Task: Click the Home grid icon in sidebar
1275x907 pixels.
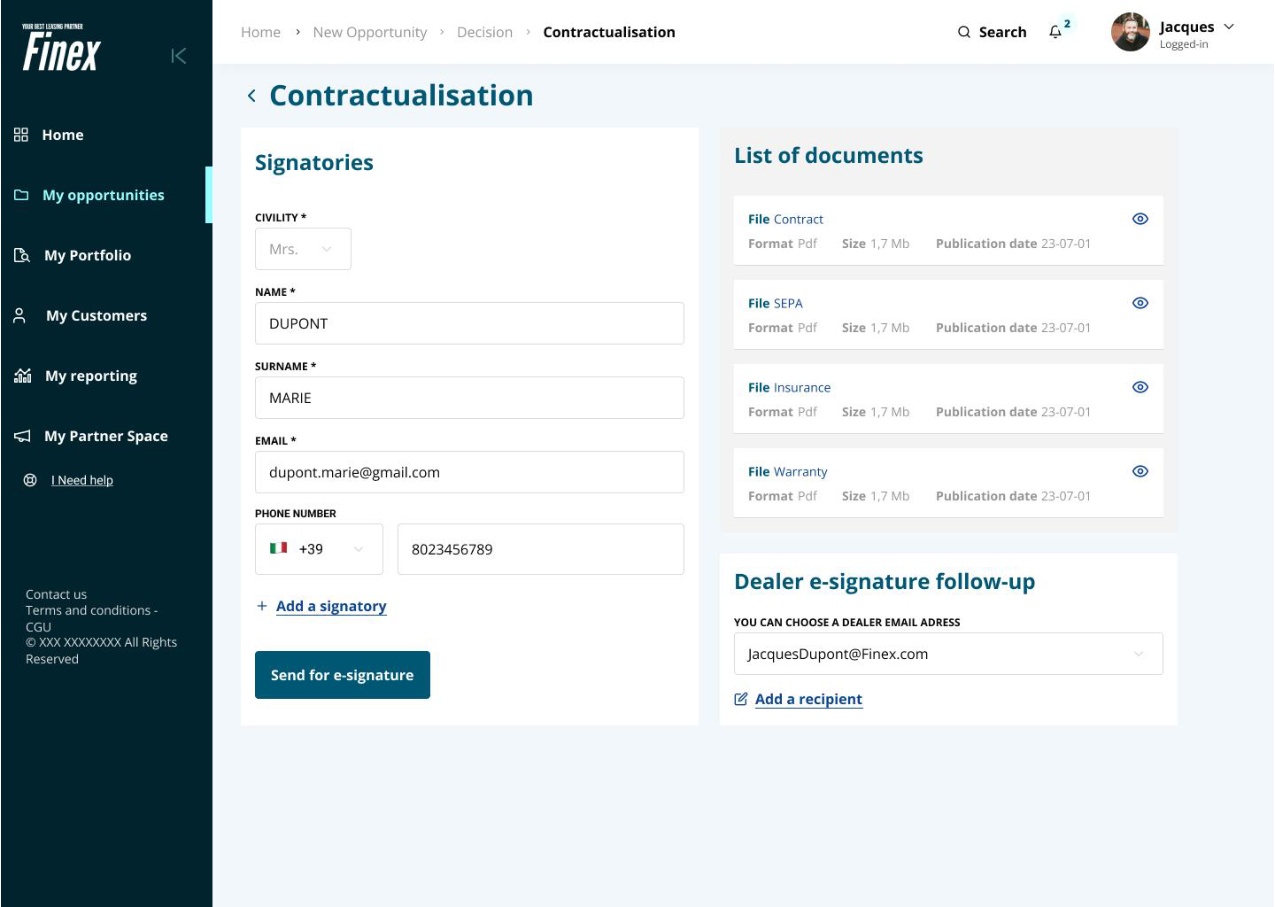Action: pyautogui.click(x=20, y=135)
